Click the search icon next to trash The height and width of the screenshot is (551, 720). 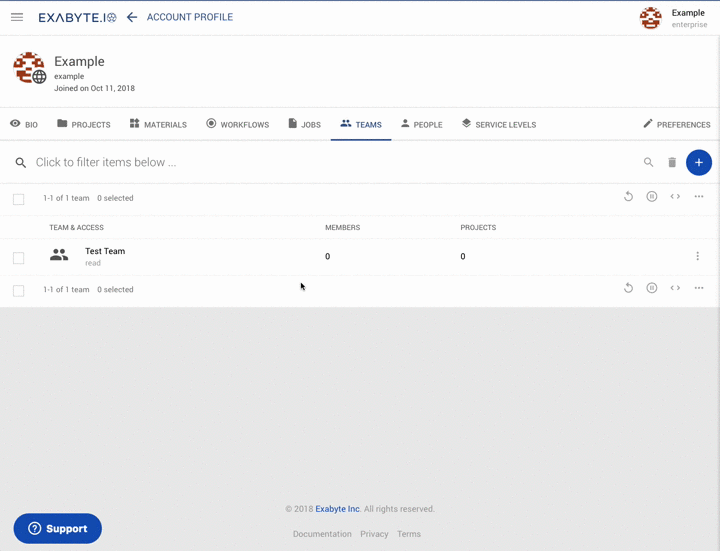point(648,162)
